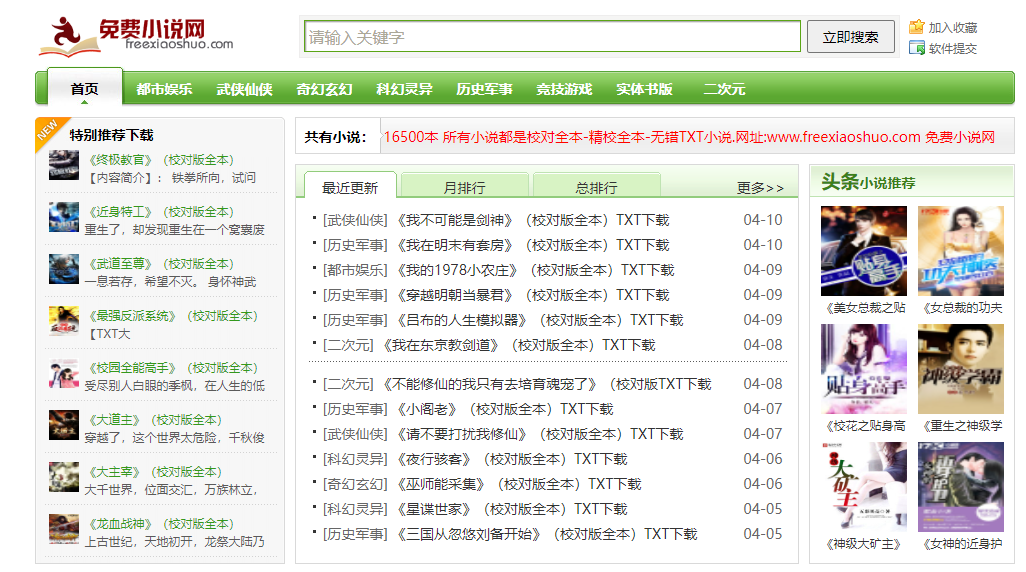This screenshot has width=1026, height=572.
Task: Open the 大主宰 small cover thumbnail
Action: [x=64, y=478]
